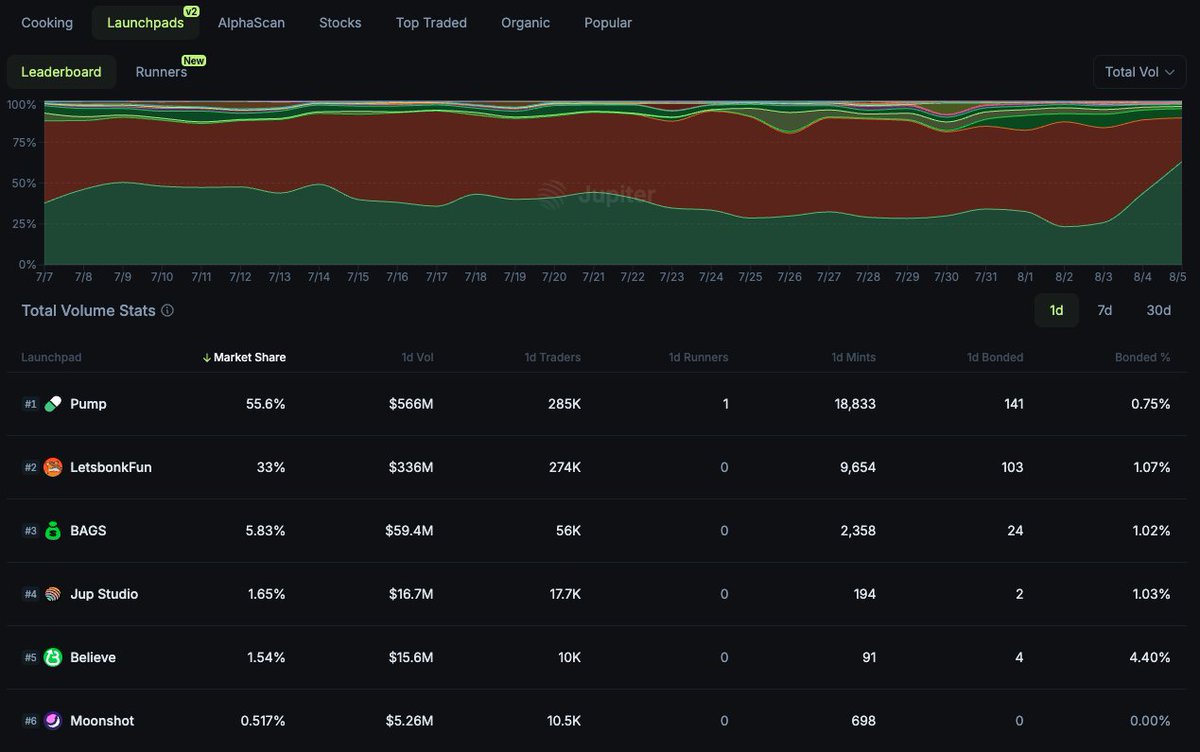
Task: Click the 7/21 date on chart axis
Action: [593, 277]
